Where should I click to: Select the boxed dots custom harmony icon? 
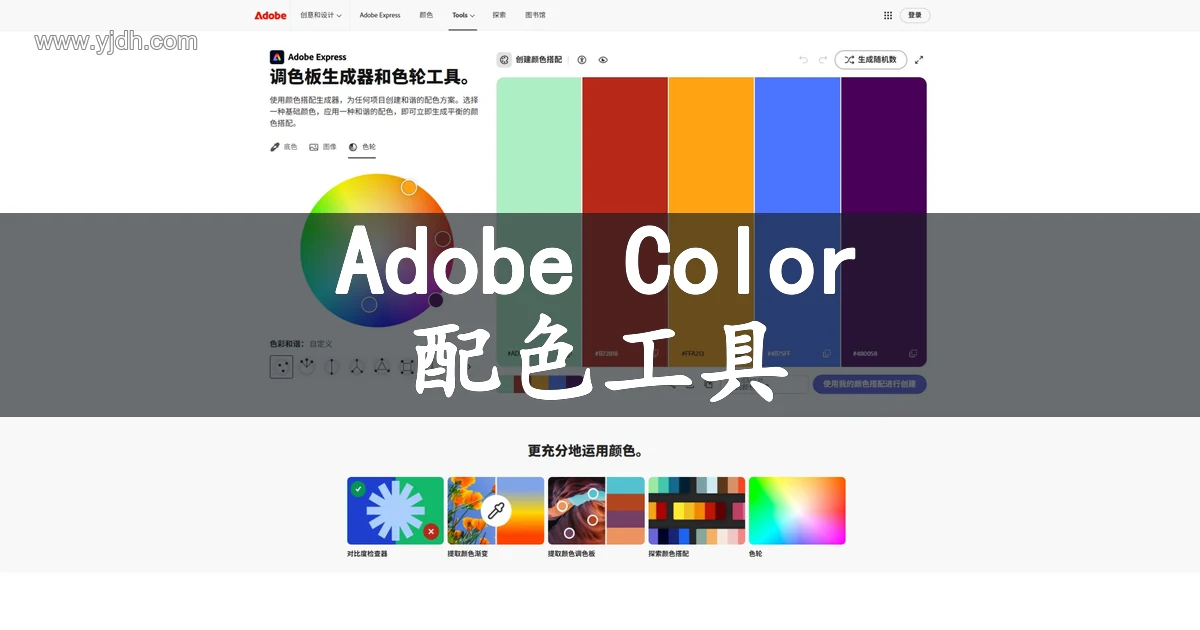click(x=281, y=367)
